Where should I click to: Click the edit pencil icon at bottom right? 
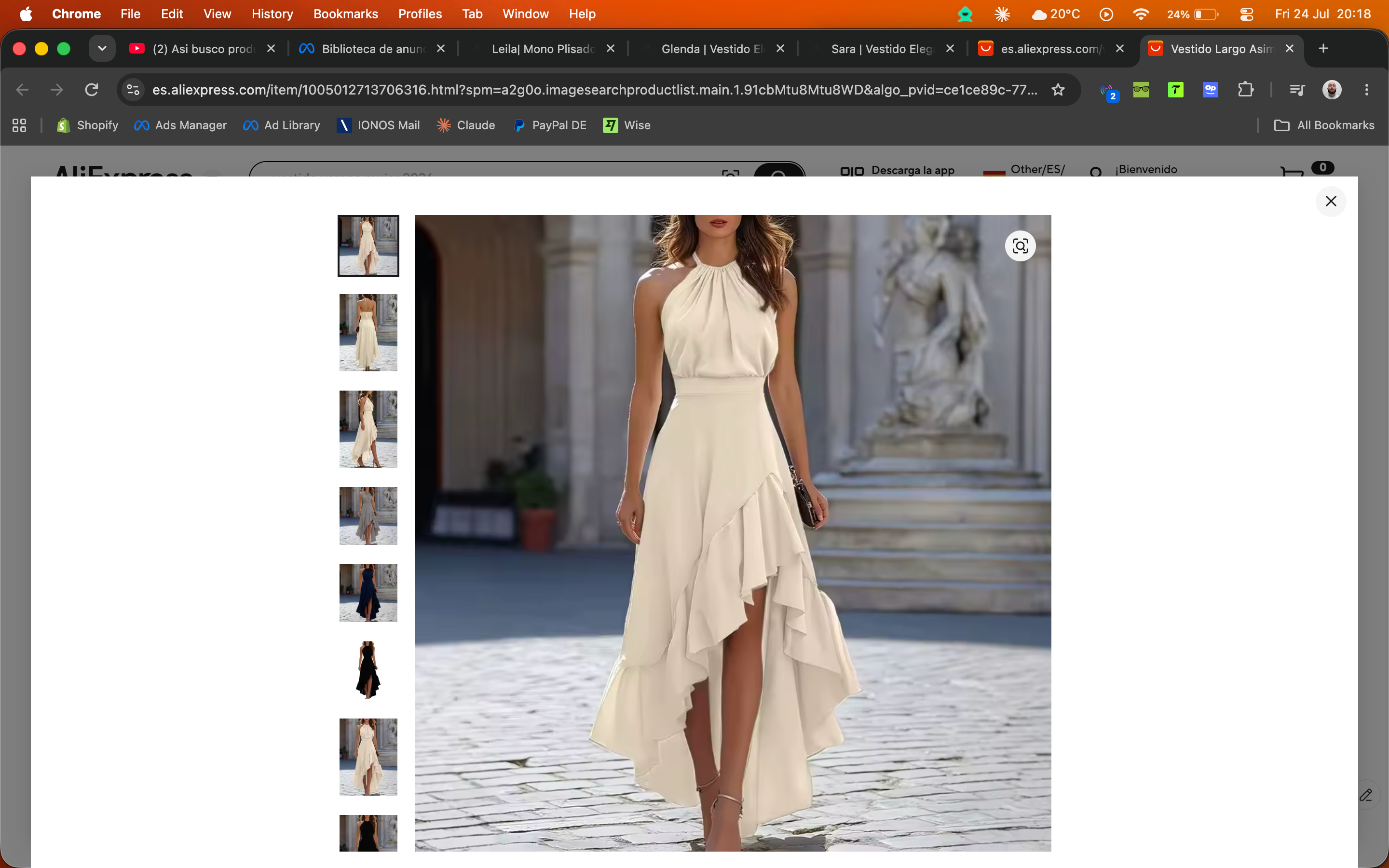click(x=1365, y=795)
